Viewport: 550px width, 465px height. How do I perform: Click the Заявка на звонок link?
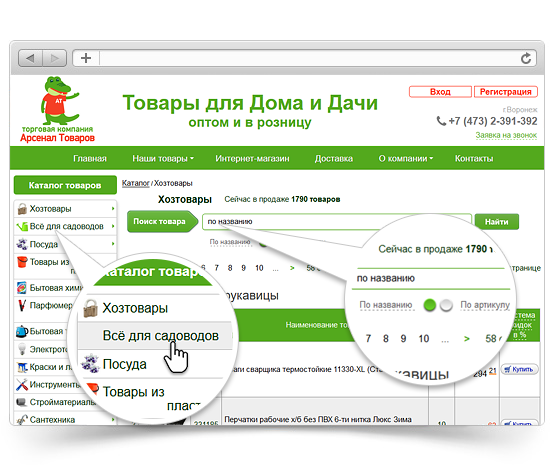pyautogui.click(x=506, y=135)
